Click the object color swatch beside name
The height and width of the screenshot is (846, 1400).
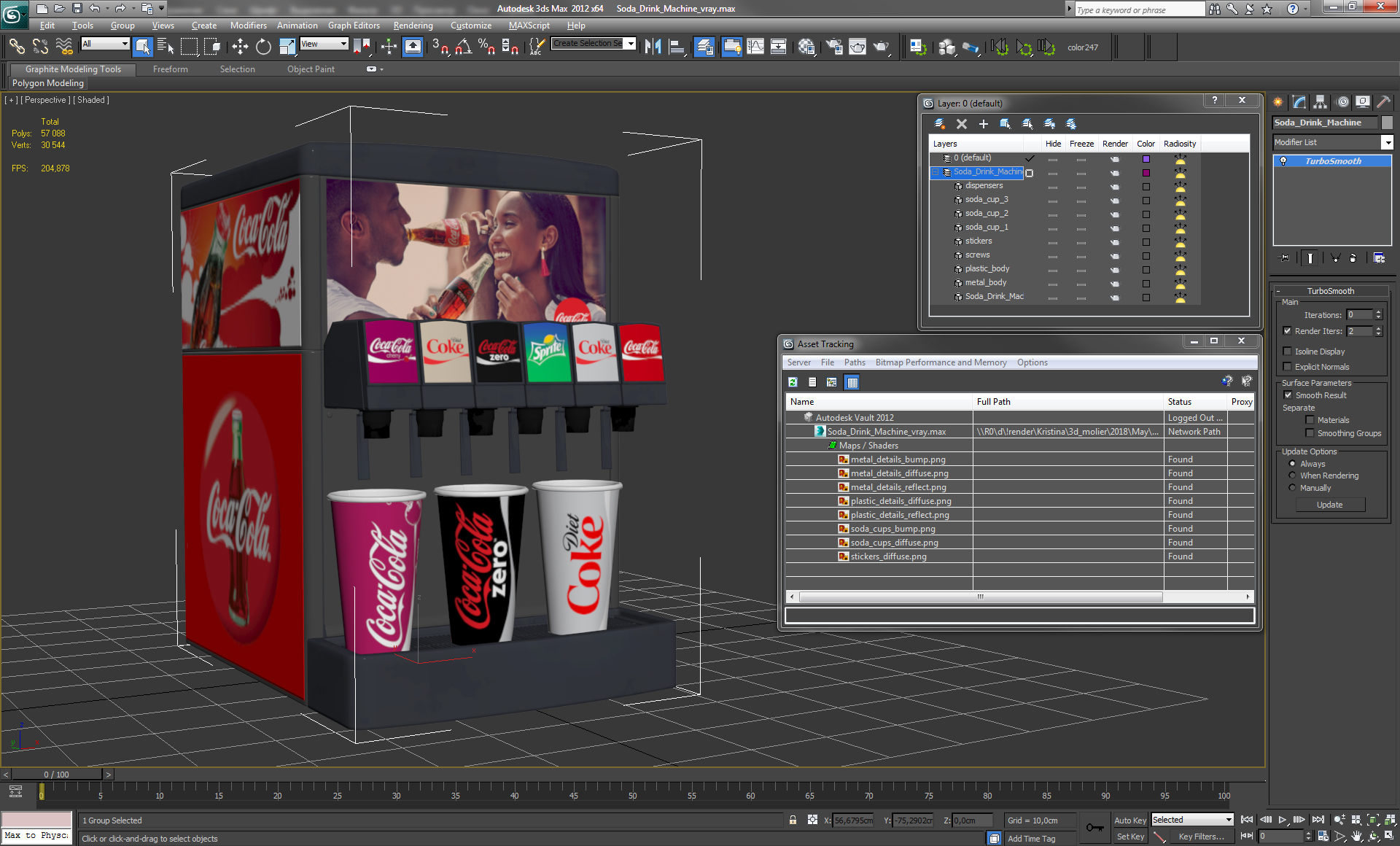(1387, 123)
